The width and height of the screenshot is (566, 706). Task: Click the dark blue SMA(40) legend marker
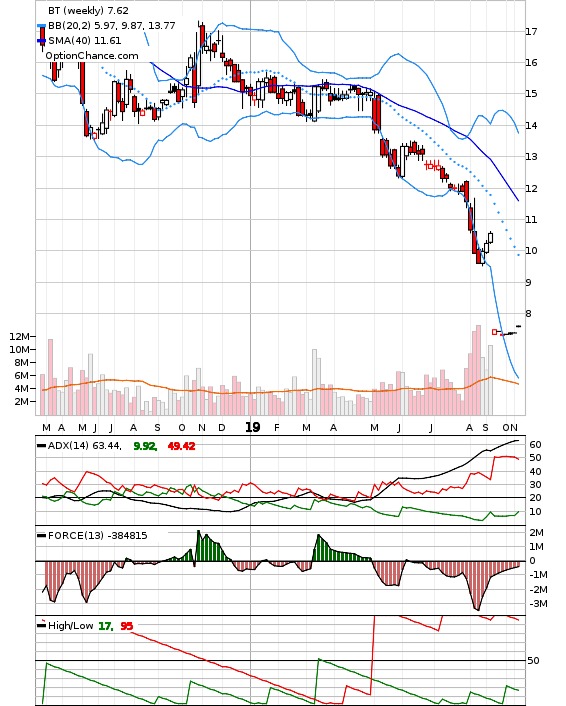(x=41, y=41)
